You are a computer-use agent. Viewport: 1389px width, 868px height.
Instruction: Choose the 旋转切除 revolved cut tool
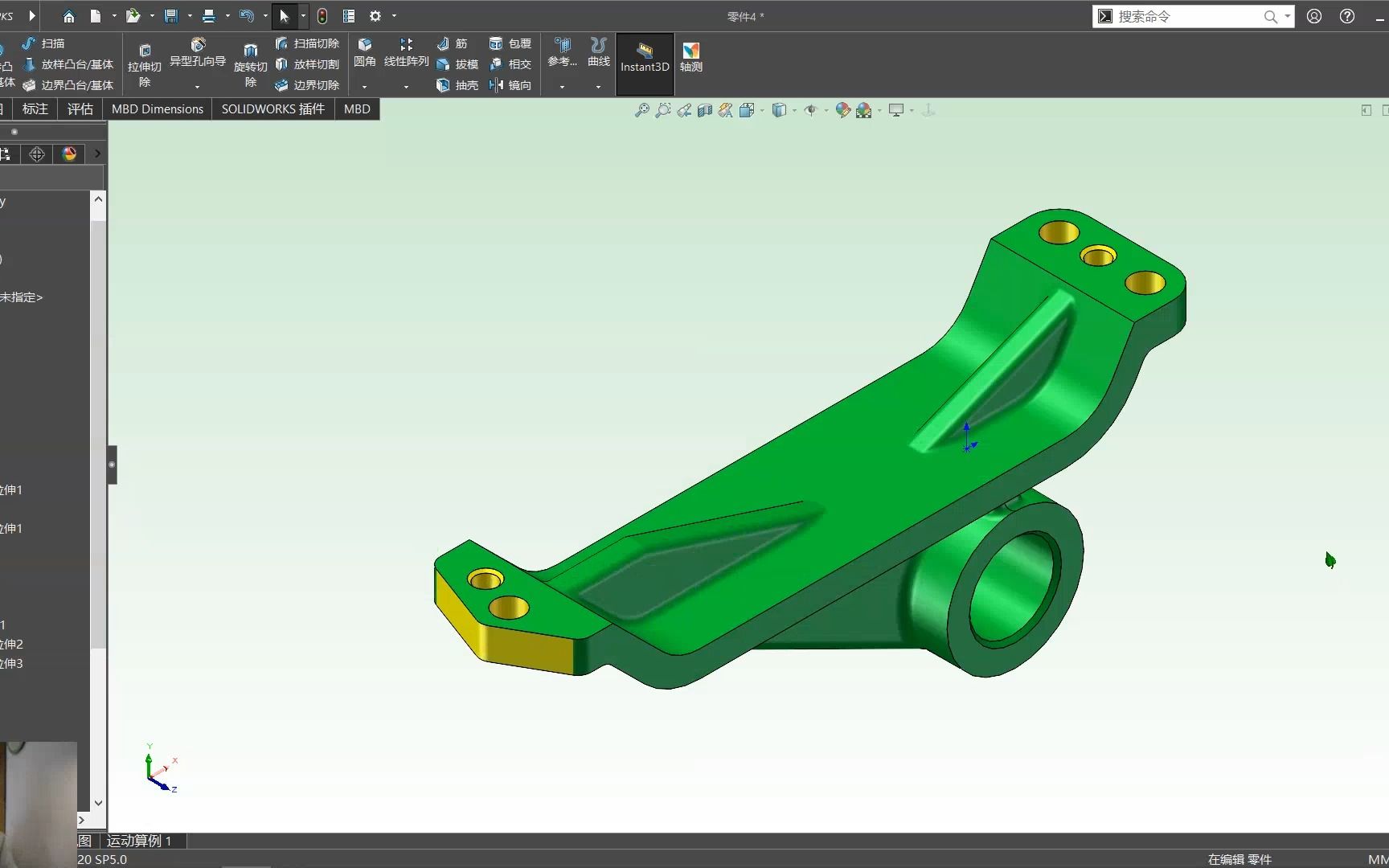click(251, 64)
